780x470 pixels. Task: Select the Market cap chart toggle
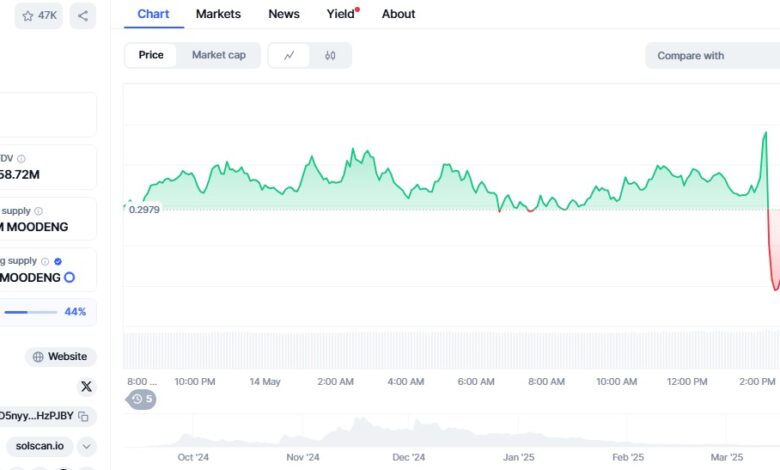(x=219, y=55)
